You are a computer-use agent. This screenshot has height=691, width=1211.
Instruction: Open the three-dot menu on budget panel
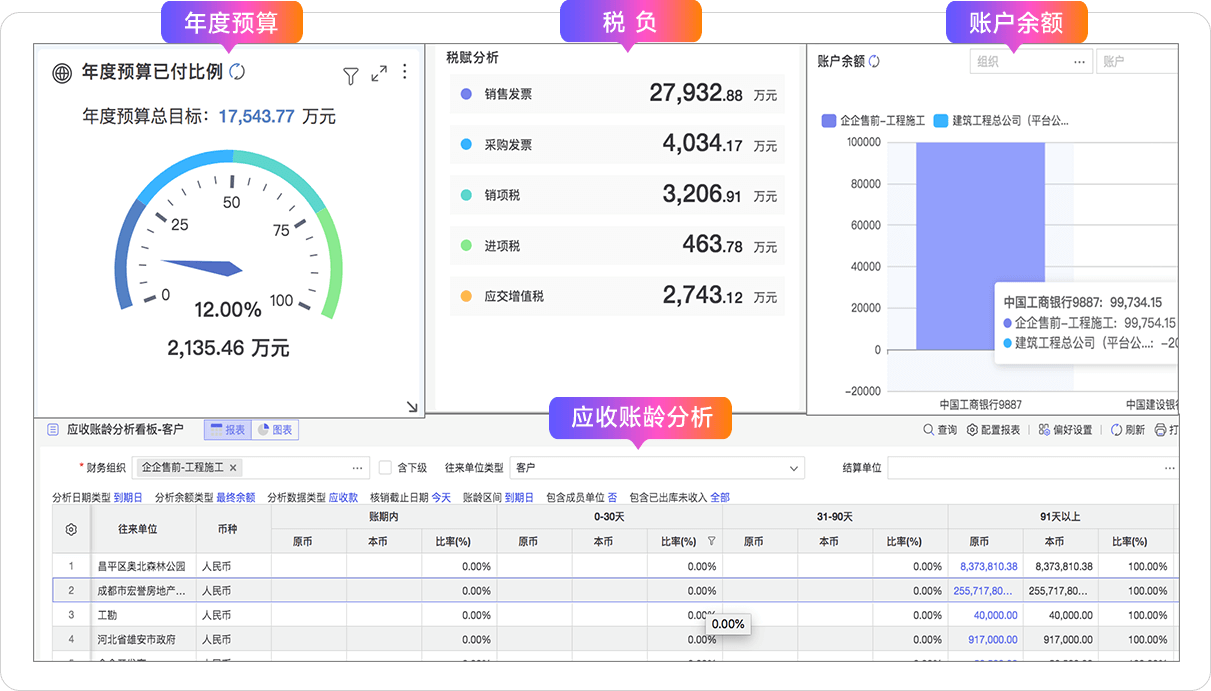pos(405,72)
